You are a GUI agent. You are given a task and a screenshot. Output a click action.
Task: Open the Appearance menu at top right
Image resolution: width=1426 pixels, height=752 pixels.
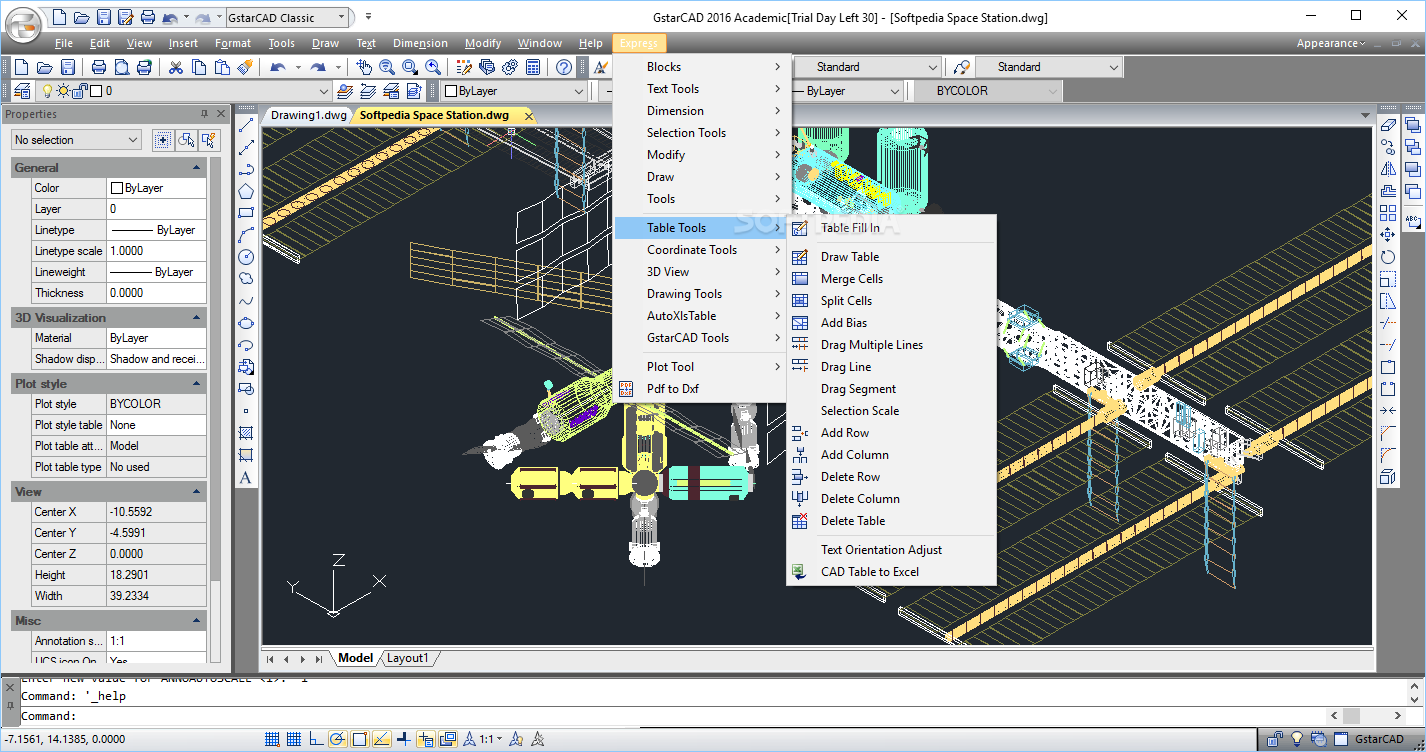pos(1331,43)
